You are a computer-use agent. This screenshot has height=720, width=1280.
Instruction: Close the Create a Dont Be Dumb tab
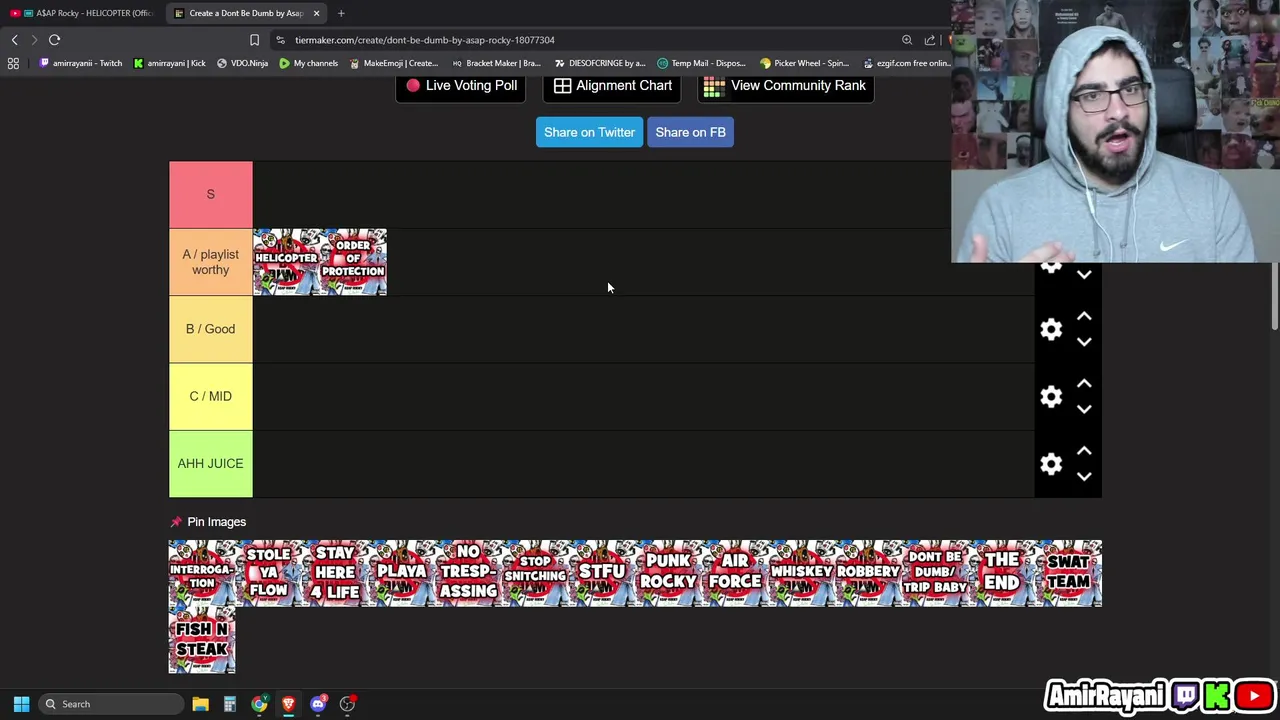[316, 13]
